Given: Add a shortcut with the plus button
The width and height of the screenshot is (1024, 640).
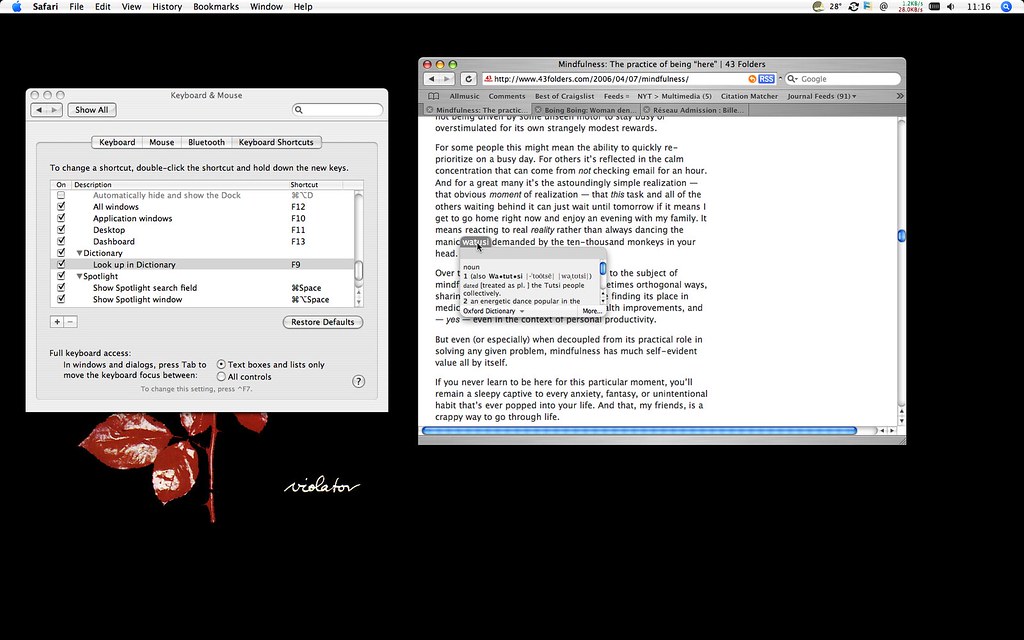Looking at the screenshot, I should pyautogui.click(x=57, y=322).
